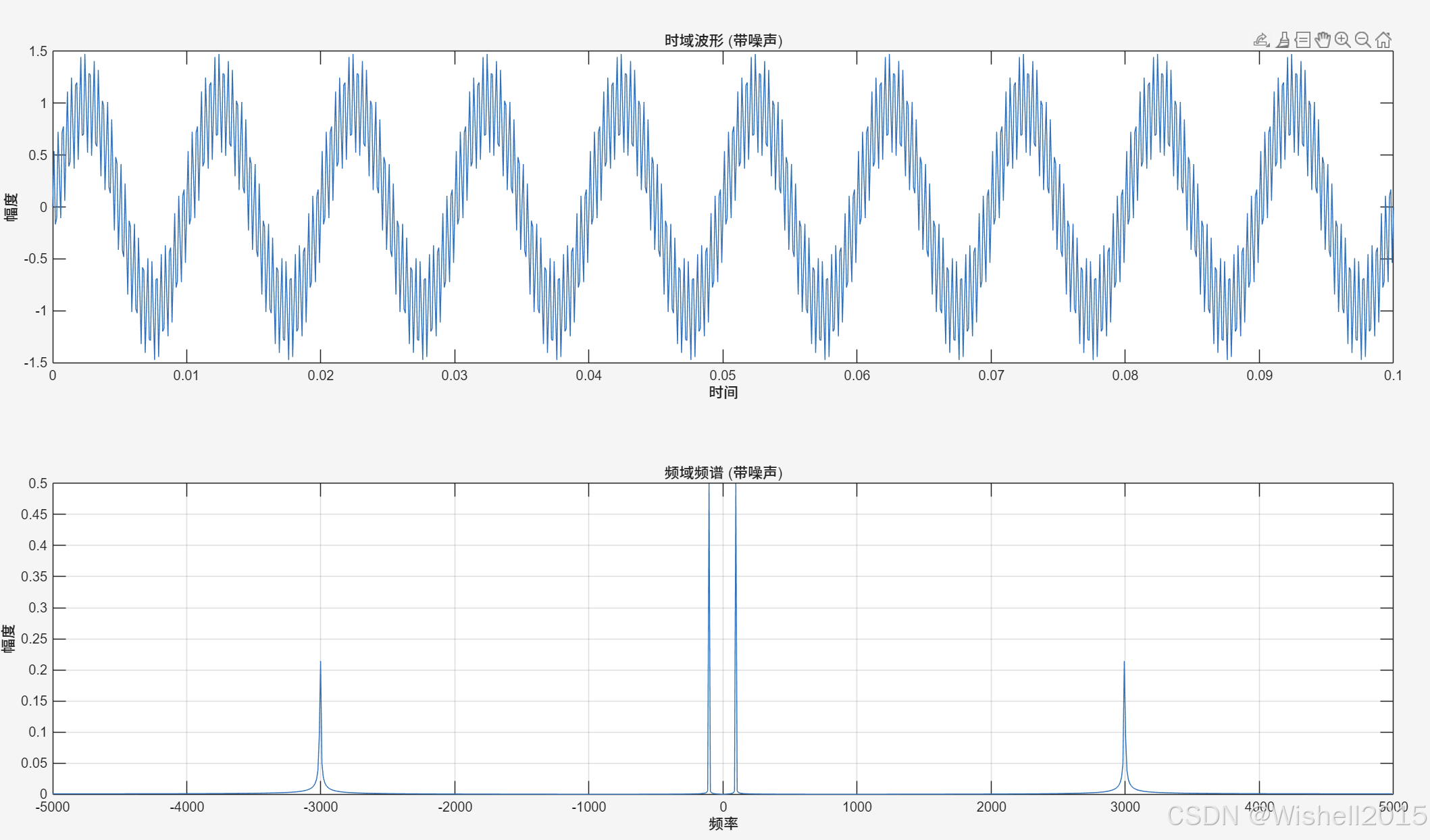Viewport: 1430px width, 840px height.
Task: Click the 0.45 tick label on spectrum y-axis
Action: click(x=34, y=515)
